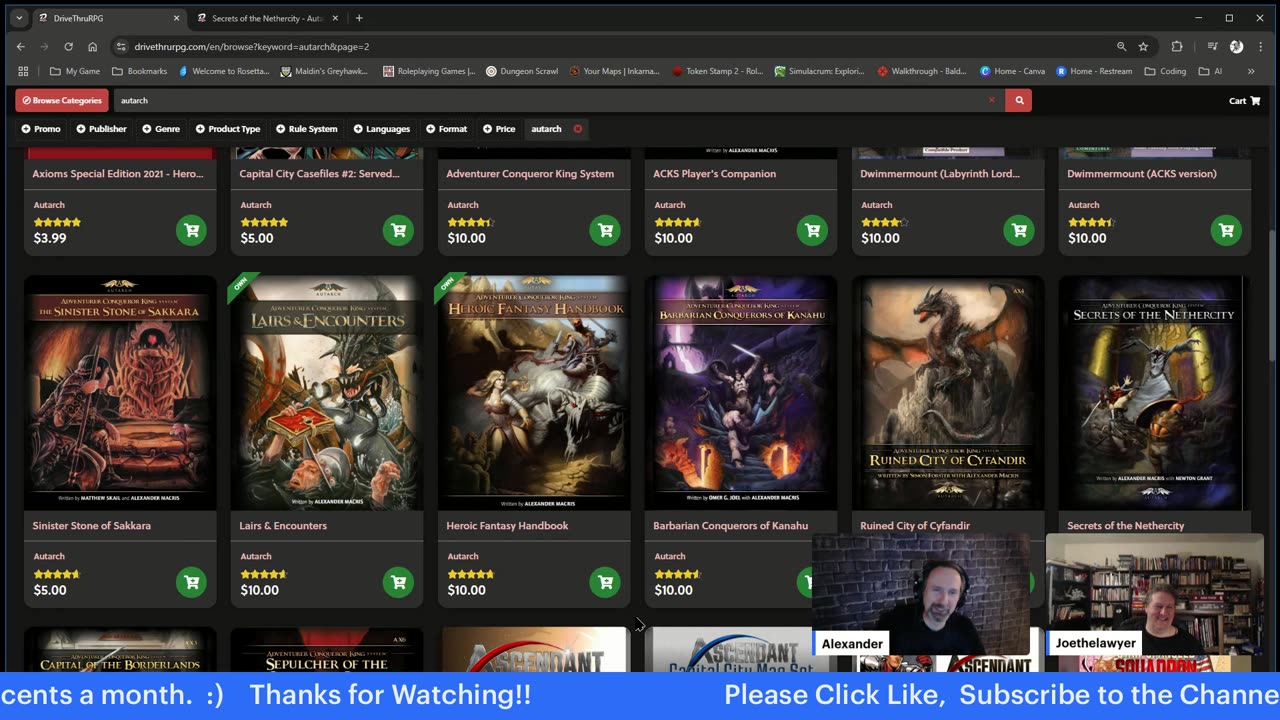
Task: Click the Browse Categories button
Action: tap(62, 100)
